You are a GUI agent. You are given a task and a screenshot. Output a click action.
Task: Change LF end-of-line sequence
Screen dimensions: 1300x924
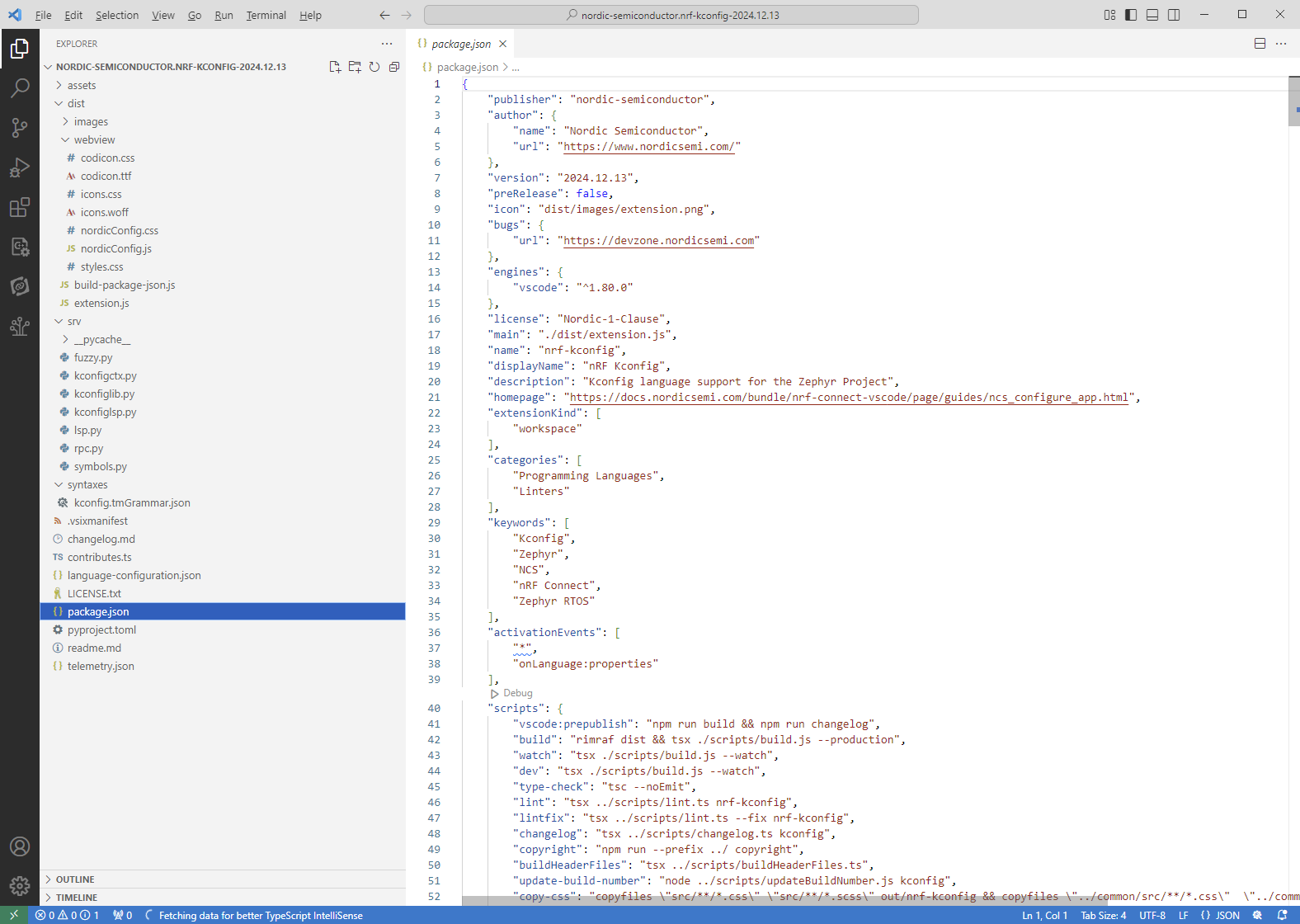(1183, 915)
